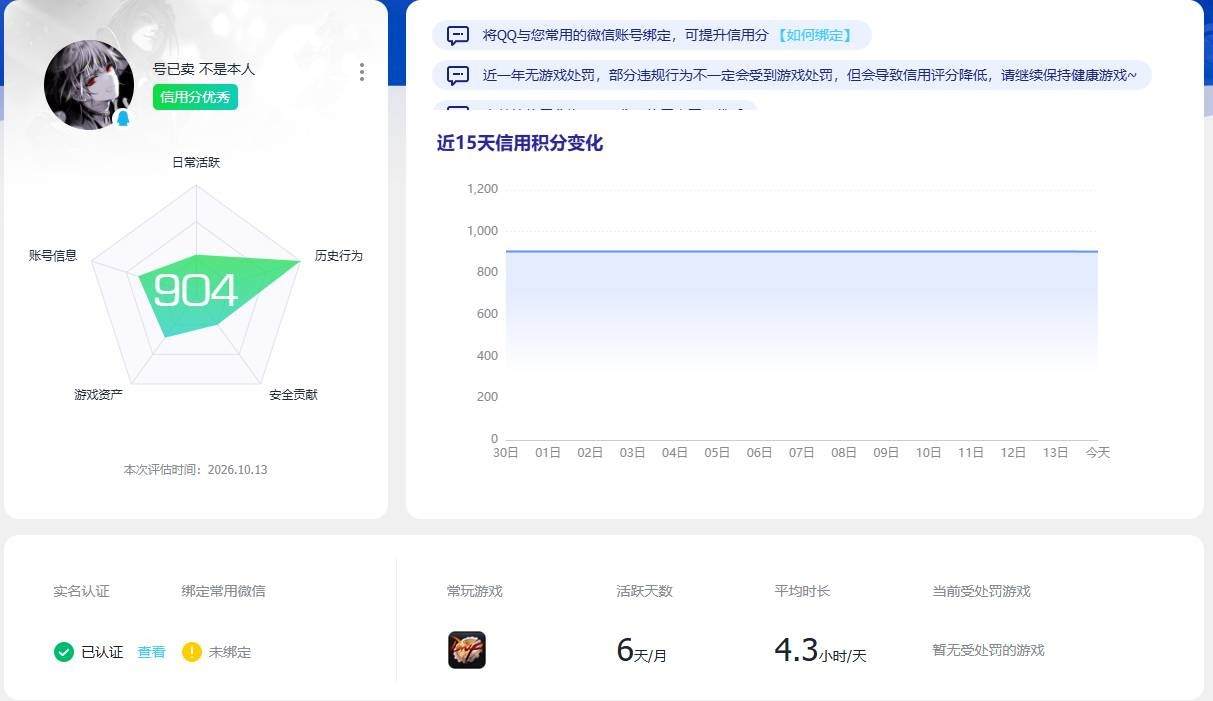Click the 已认证 status text
The width and height of the screenshot is (1213, 701).
pos(102,652)
